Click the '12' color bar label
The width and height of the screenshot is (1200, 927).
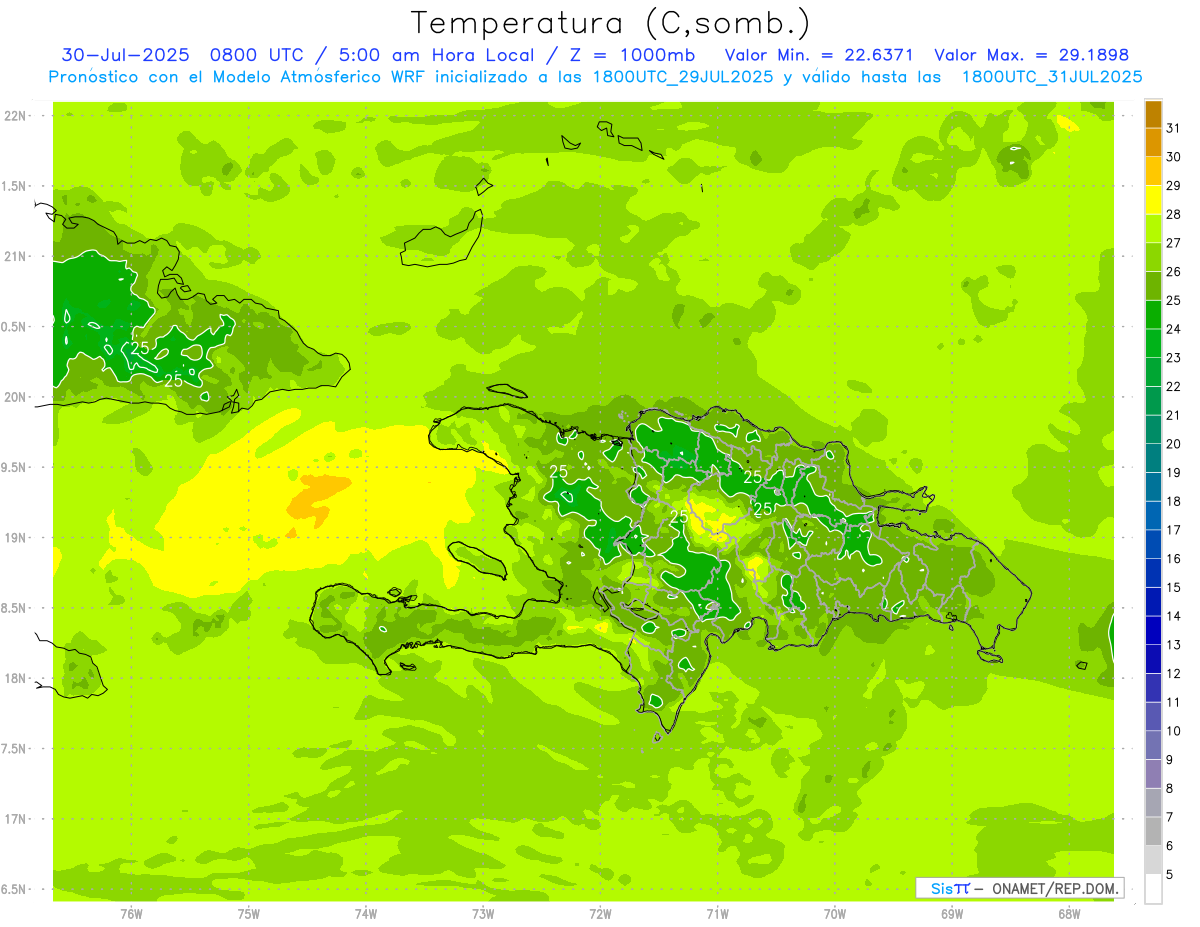[x=1174, y=673]
